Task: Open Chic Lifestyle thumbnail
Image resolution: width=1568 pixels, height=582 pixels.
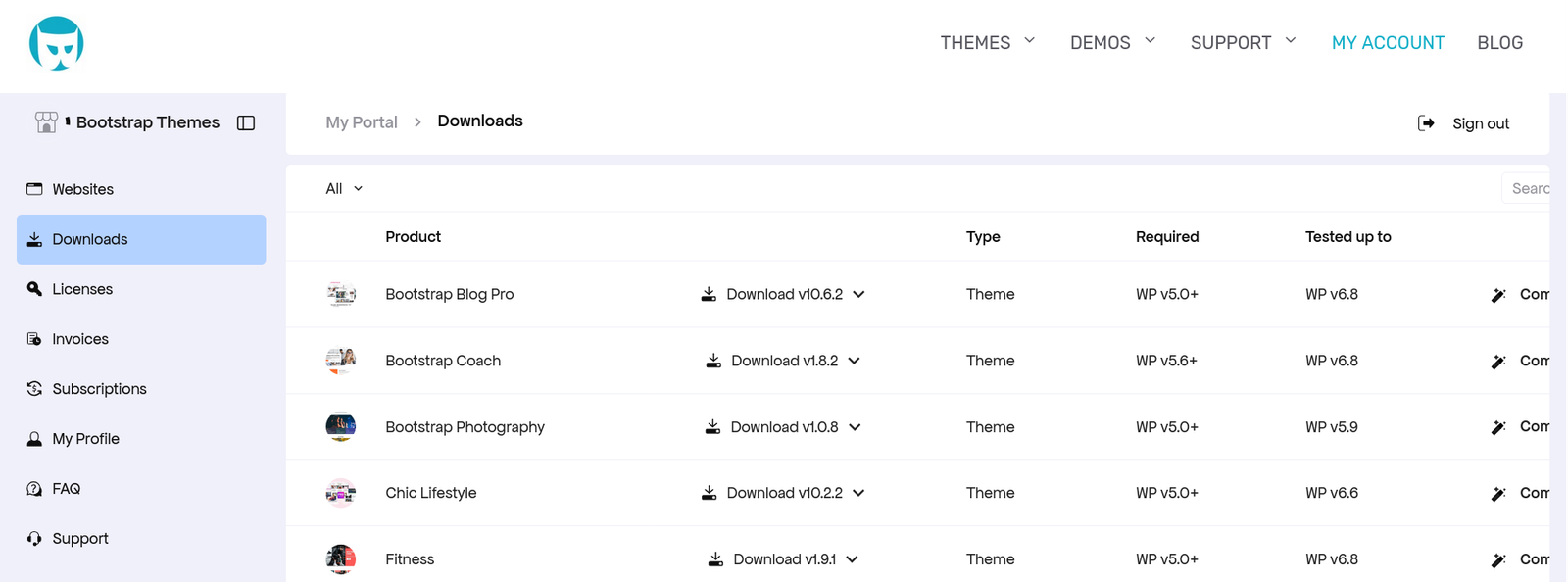Action: (341, 493)
